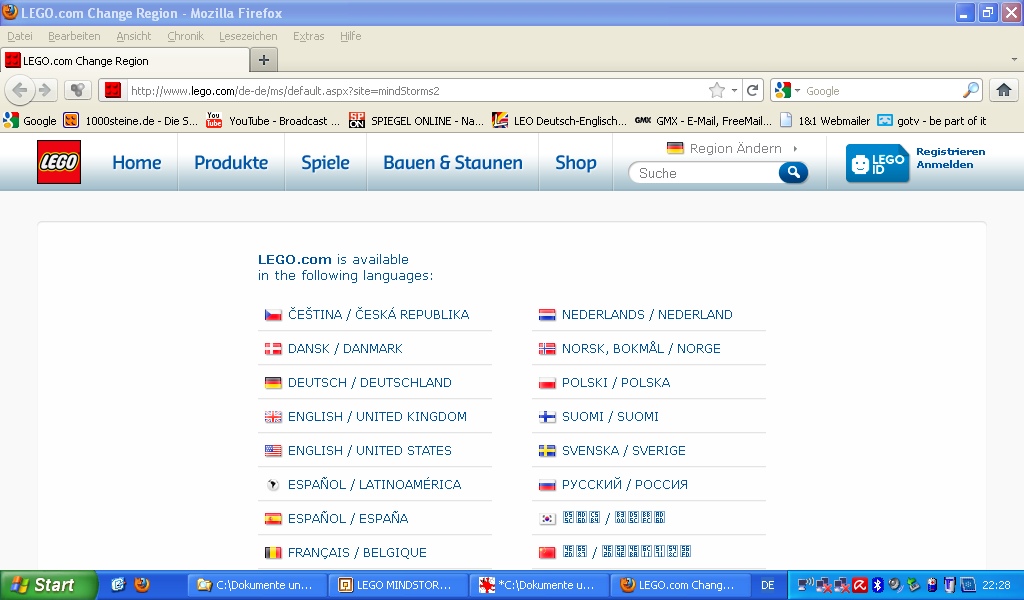
Task: Open Bauen & Staunen navigation link
Action: coord(453,163)
